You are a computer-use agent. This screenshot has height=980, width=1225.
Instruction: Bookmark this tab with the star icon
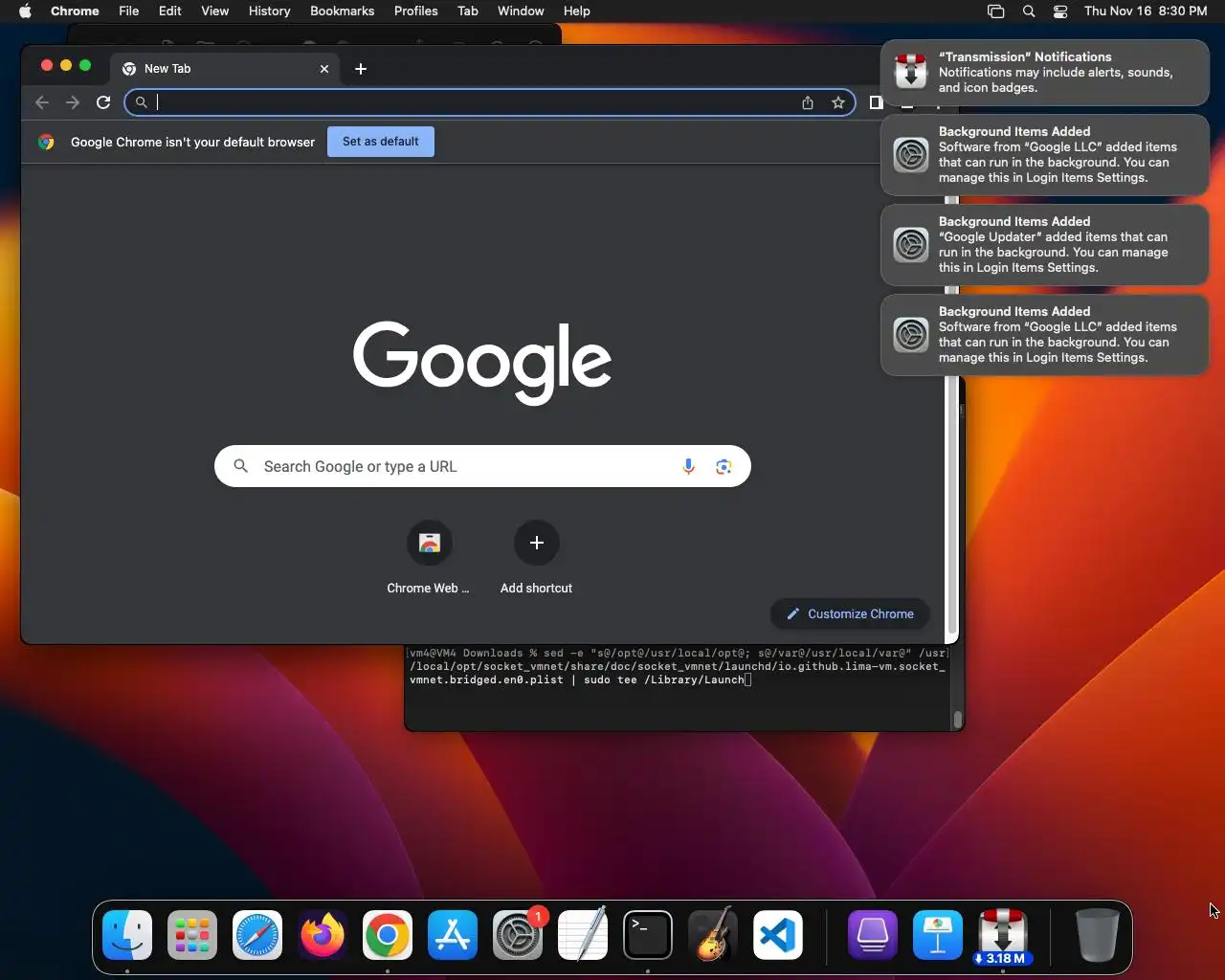838,102
